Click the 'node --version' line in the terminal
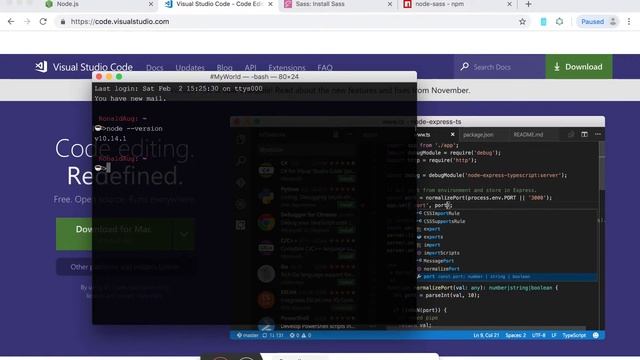Image resolution: width=640 pixels, height=360 pixels. [129, 129]
